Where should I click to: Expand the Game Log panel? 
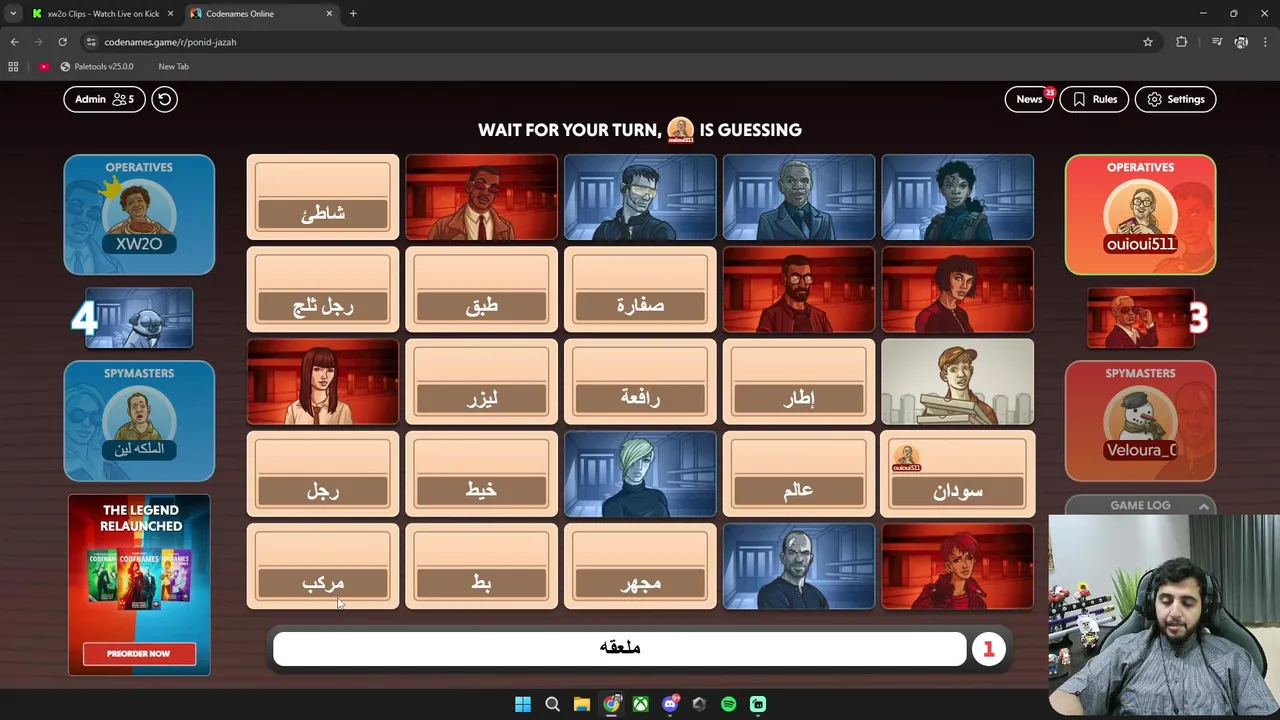(1140, 506)
